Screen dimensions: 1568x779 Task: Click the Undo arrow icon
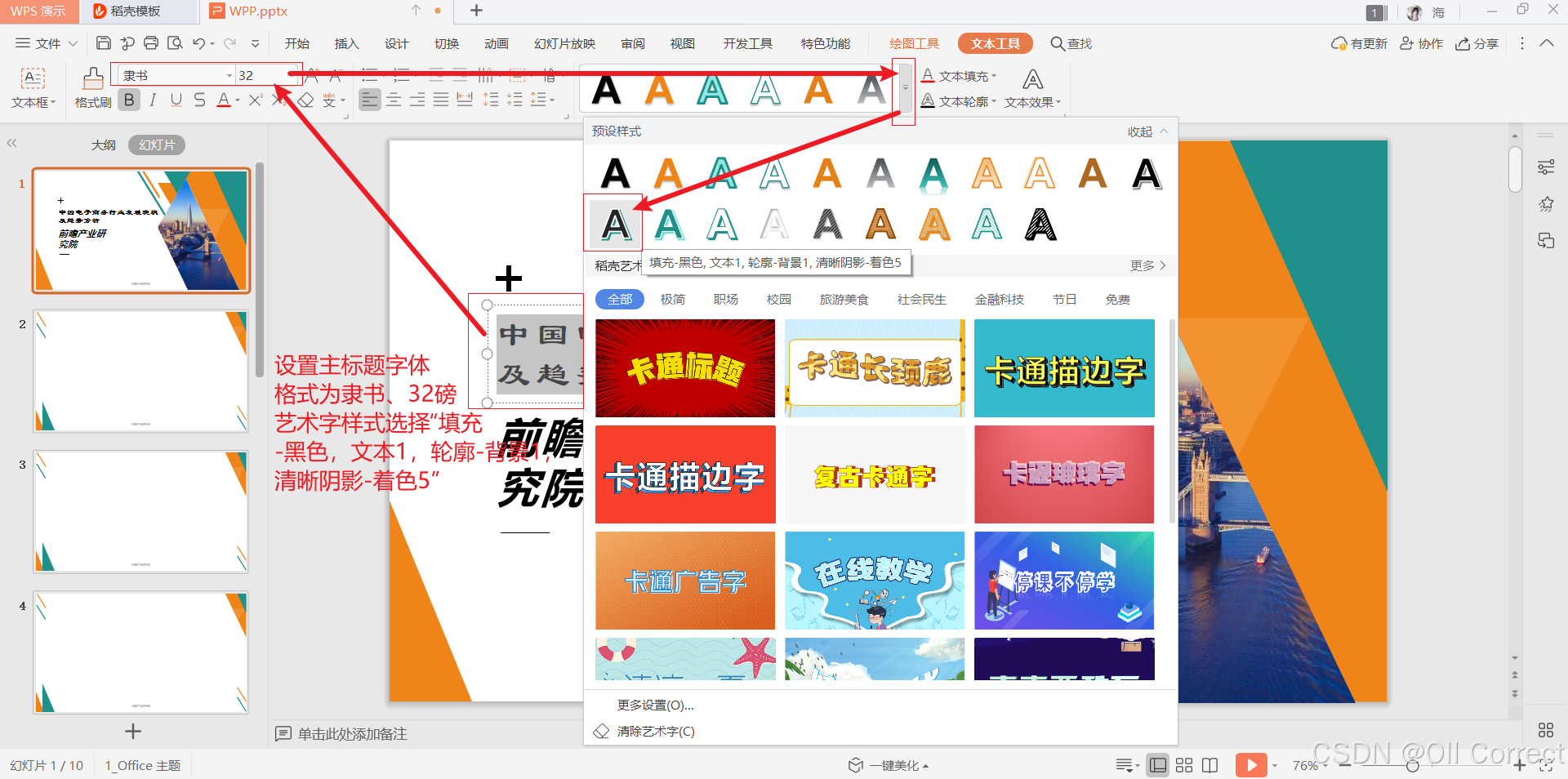(198, 43)
